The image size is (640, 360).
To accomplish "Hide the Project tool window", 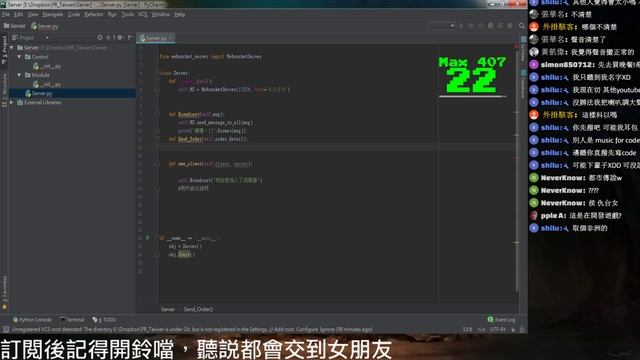I will [x=130, y=38].
